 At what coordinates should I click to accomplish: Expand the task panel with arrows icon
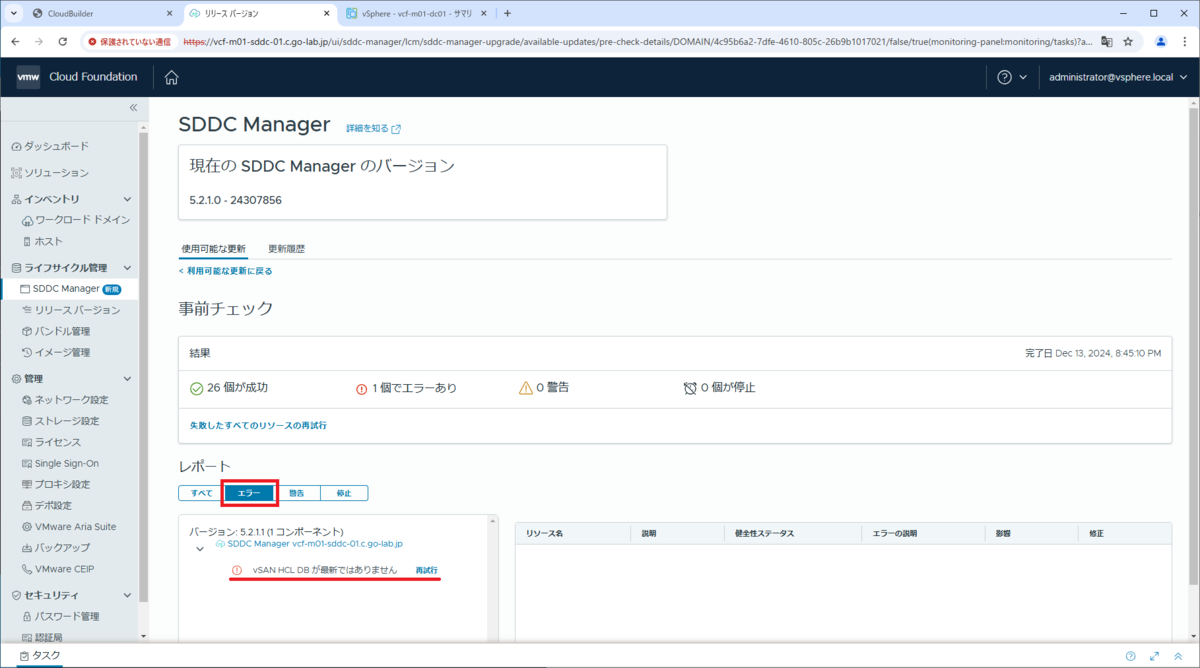point(1153,656)
